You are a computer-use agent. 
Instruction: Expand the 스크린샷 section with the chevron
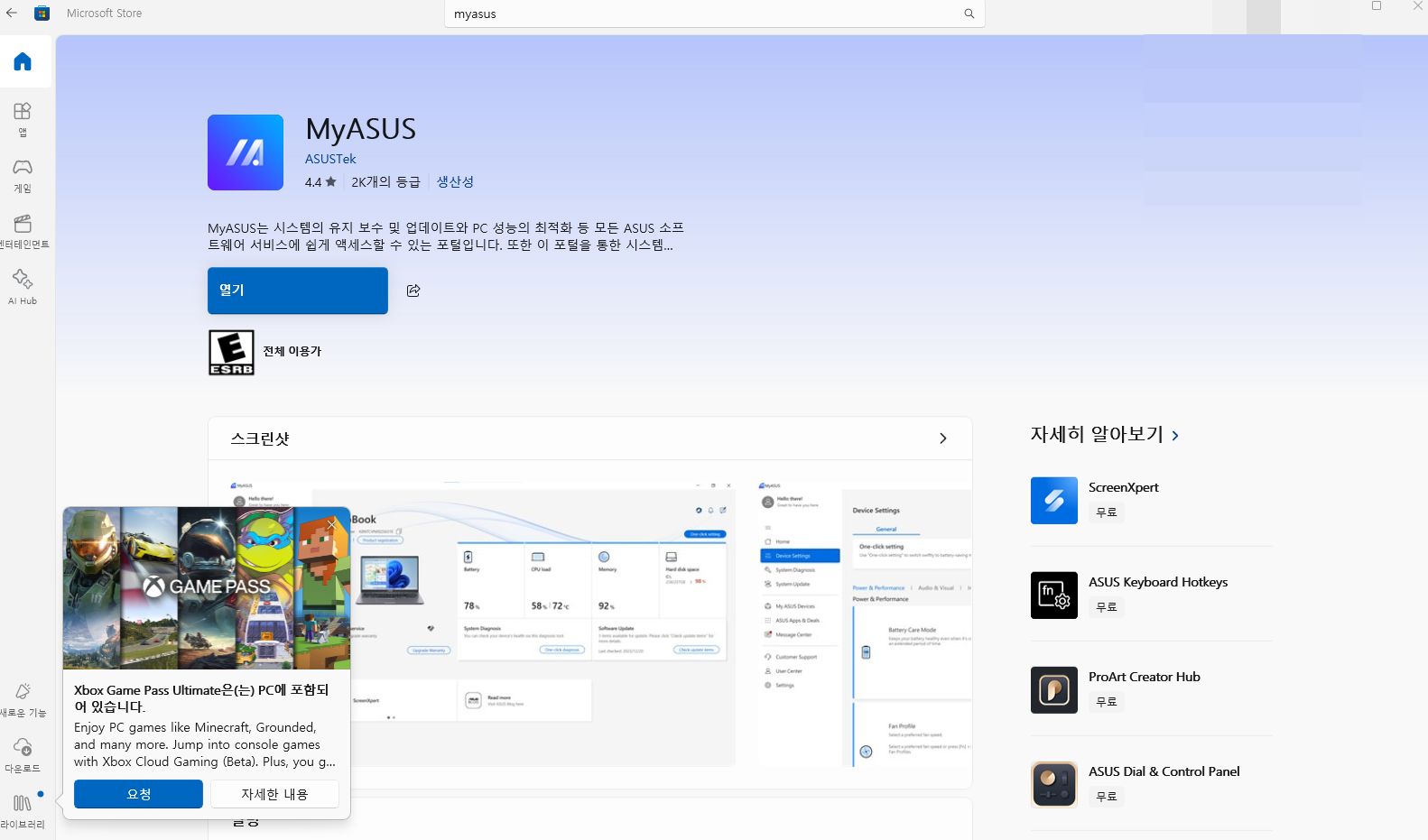tap(943, 438)
